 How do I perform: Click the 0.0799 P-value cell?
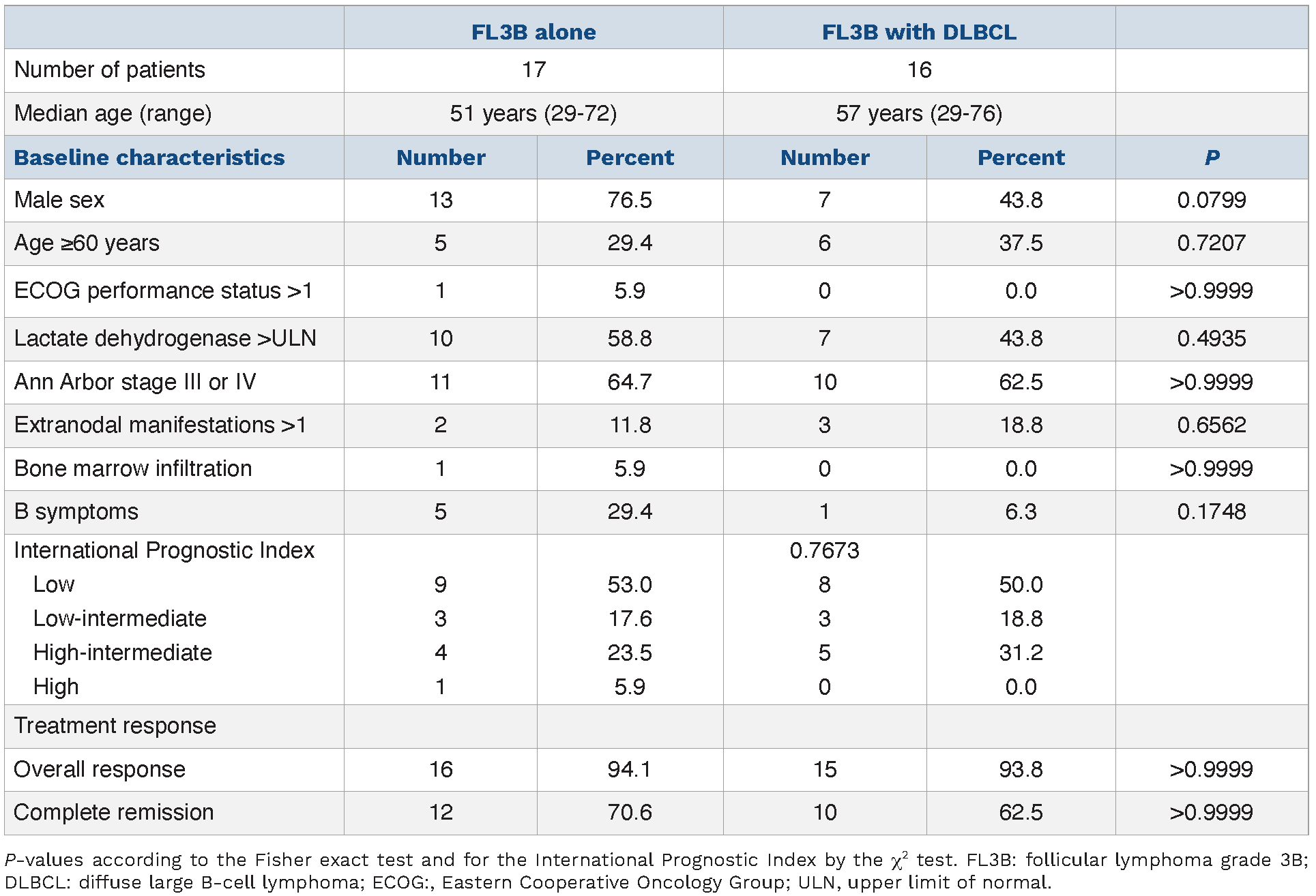(1211, 200)
